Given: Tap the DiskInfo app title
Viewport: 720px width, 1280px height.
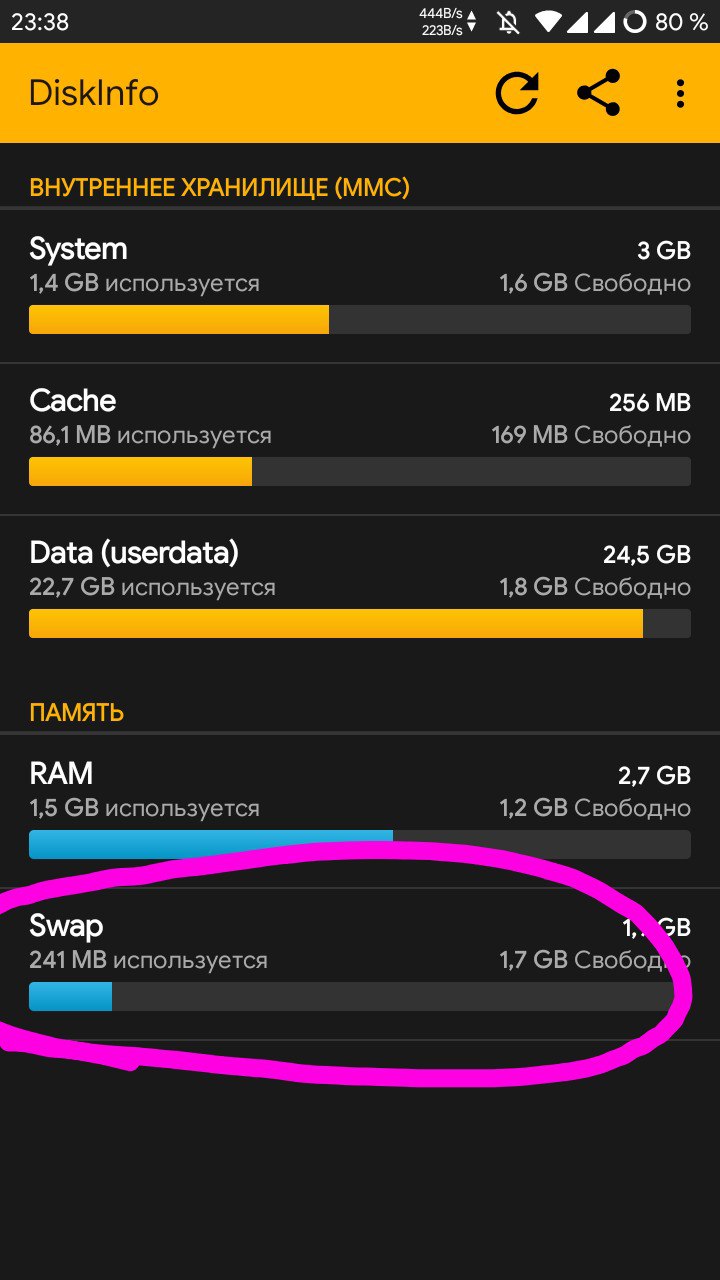Looking at the screenshot, I should click(94, 93).
